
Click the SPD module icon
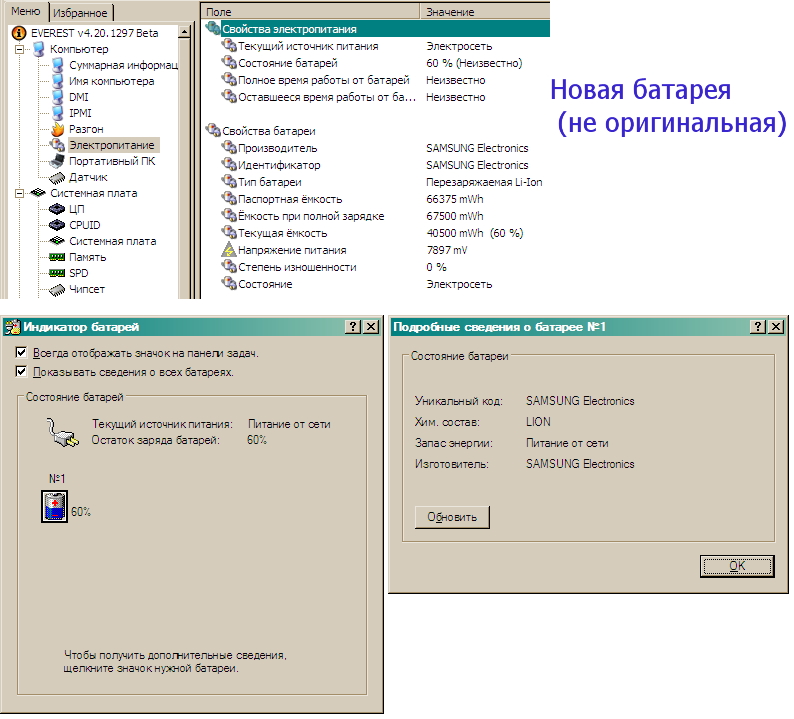(57, 273)
